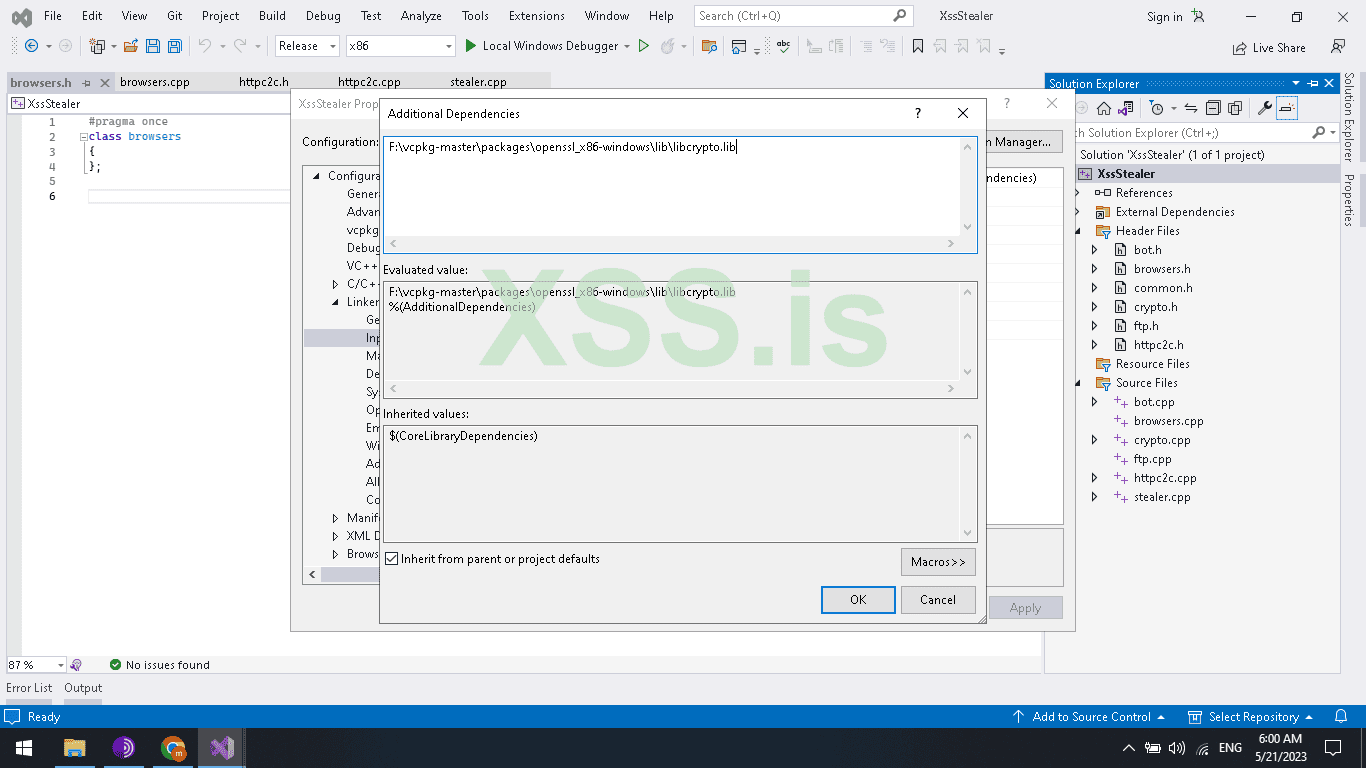1366x768 pixels.
Task: Open the Error List panel tab
Action: pos(29,688)
